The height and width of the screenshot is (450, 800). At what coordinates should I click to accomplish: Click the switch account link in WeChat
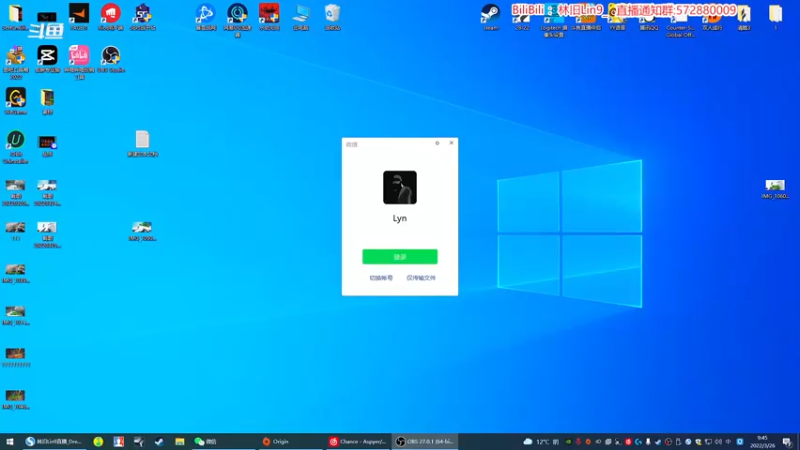381,278
